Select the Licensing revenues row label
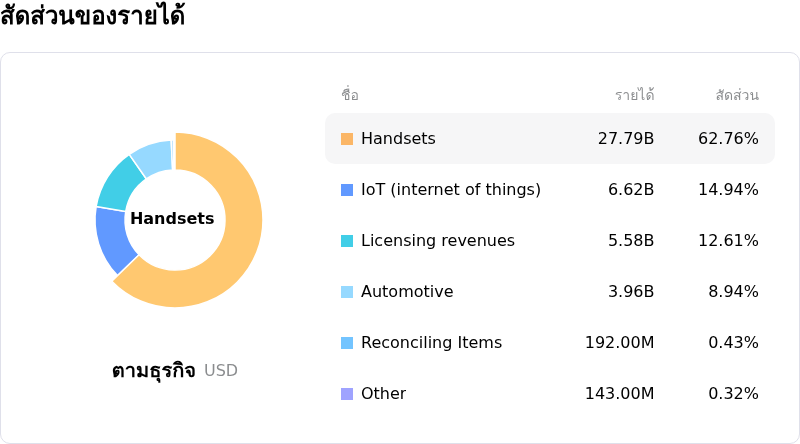This screenshot has width=800, height=444. 437,241
